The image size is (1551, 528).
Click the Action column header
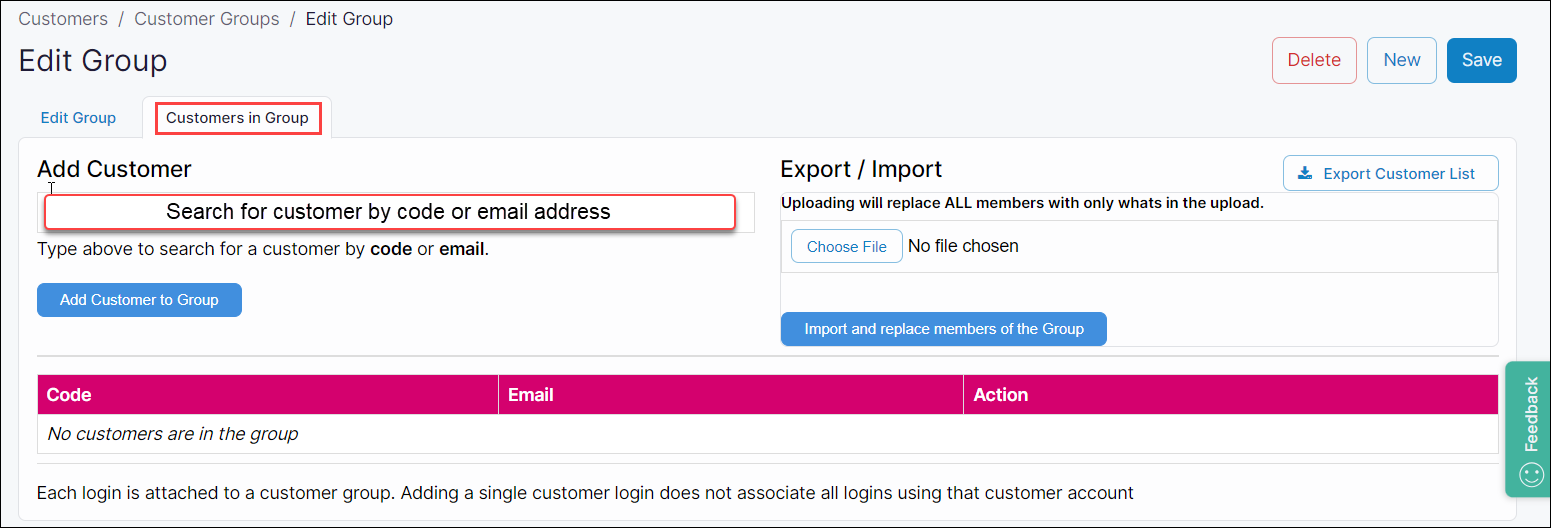pyautogui.click(x=1000, y=395)
